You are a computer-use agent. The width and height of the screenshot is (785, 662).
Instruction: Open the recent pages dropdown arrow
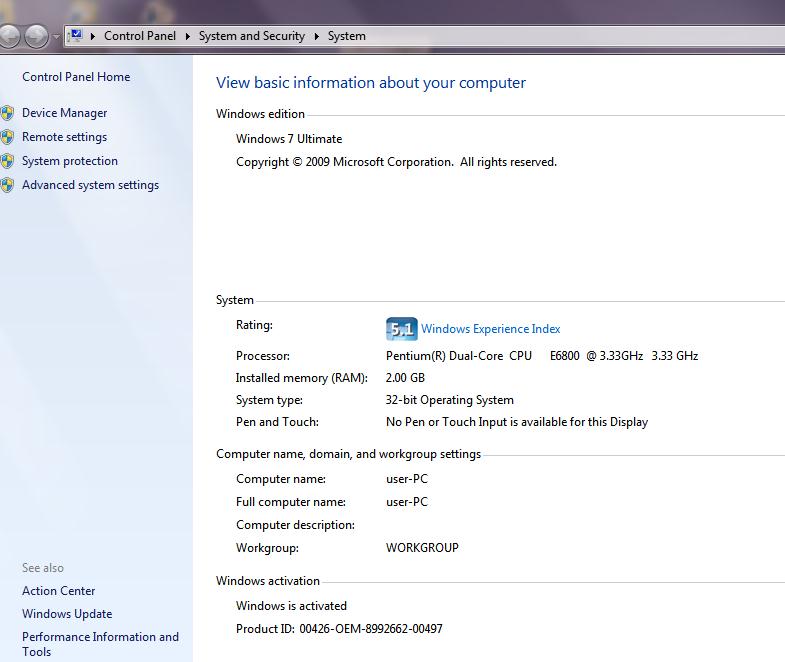pyautogui.click(x=56, y=37)
